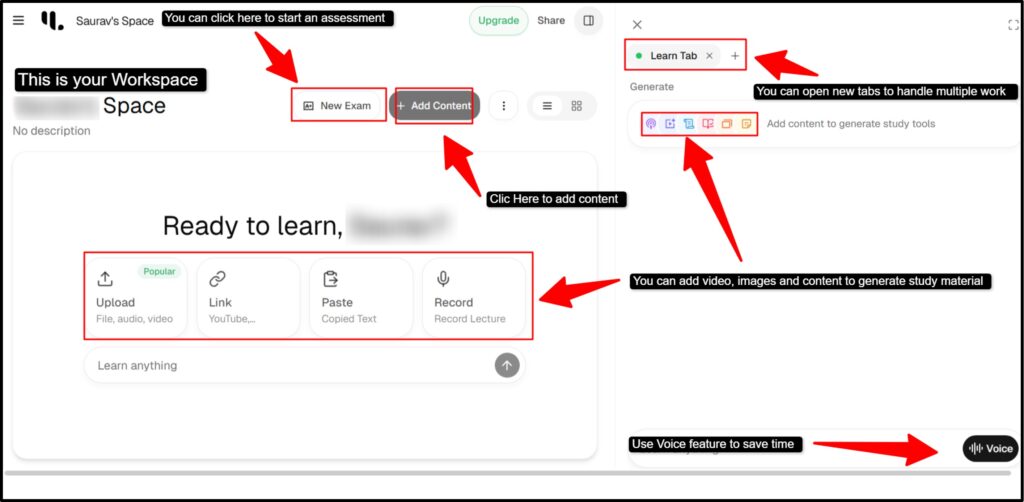Click the Popular badge on Upload
Image resolution: width=1024 pixels, height=502 pixels.
[x=159, y=272]
